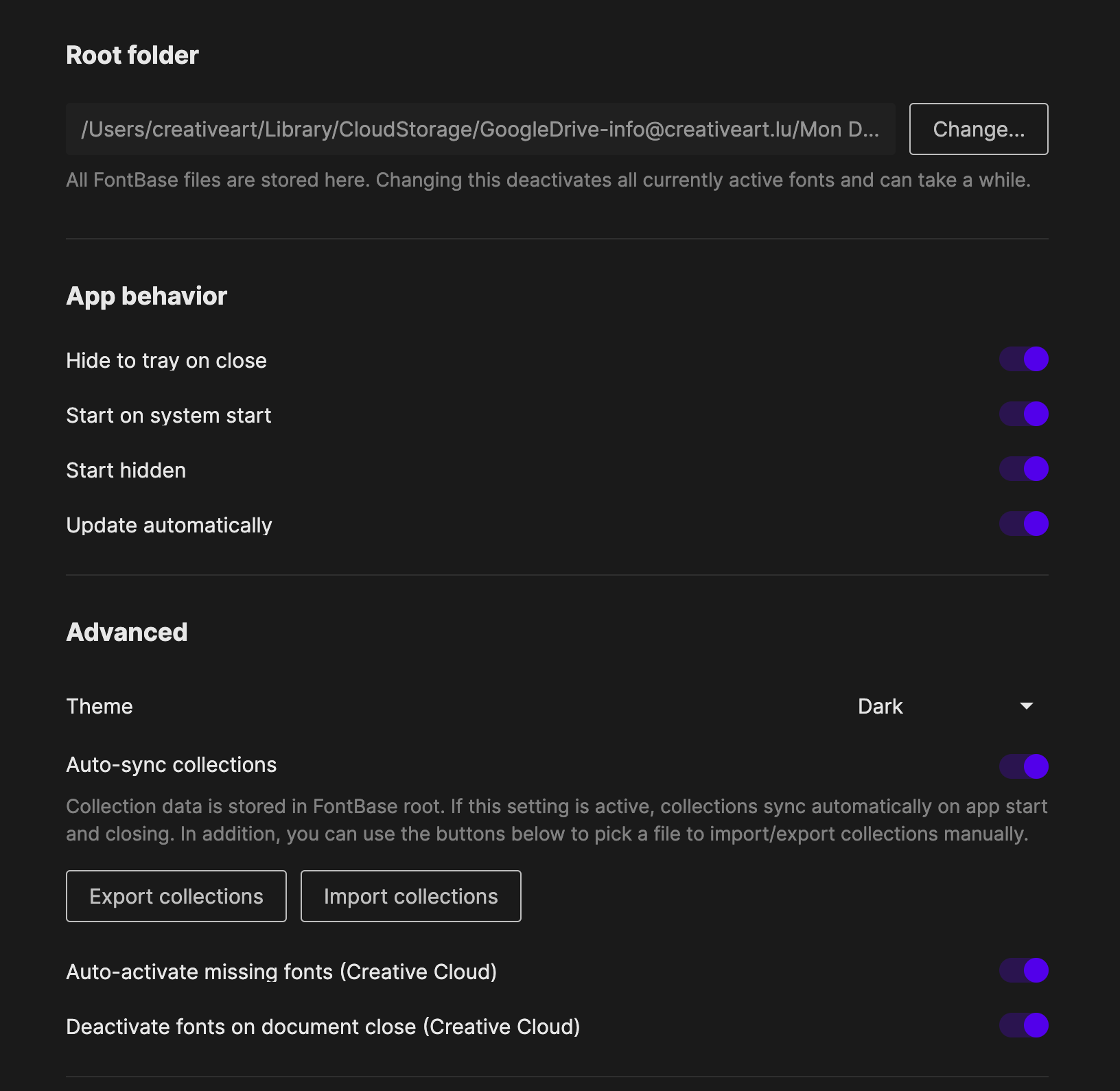Click the Theme setting label

(x=100, y=706)
